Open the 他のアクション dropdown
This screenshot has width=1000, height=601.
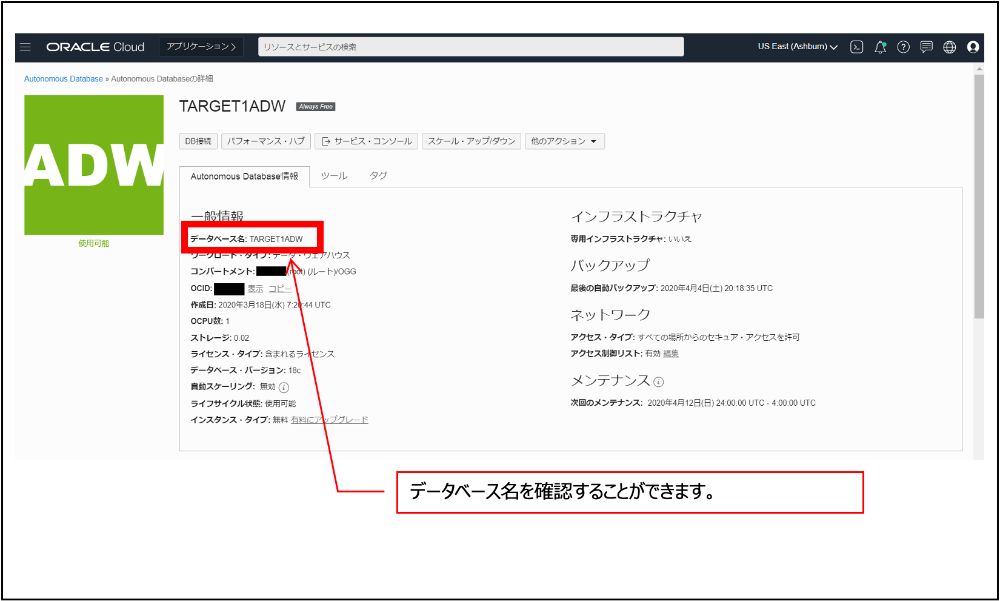point(564,141)
